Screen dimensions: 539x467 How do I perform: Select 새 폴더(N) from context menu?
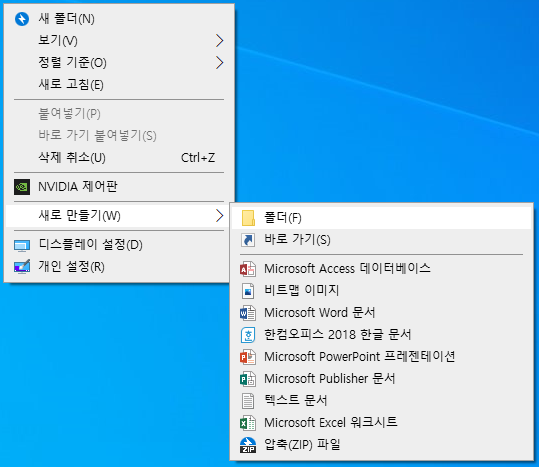[x=119, y=19]
